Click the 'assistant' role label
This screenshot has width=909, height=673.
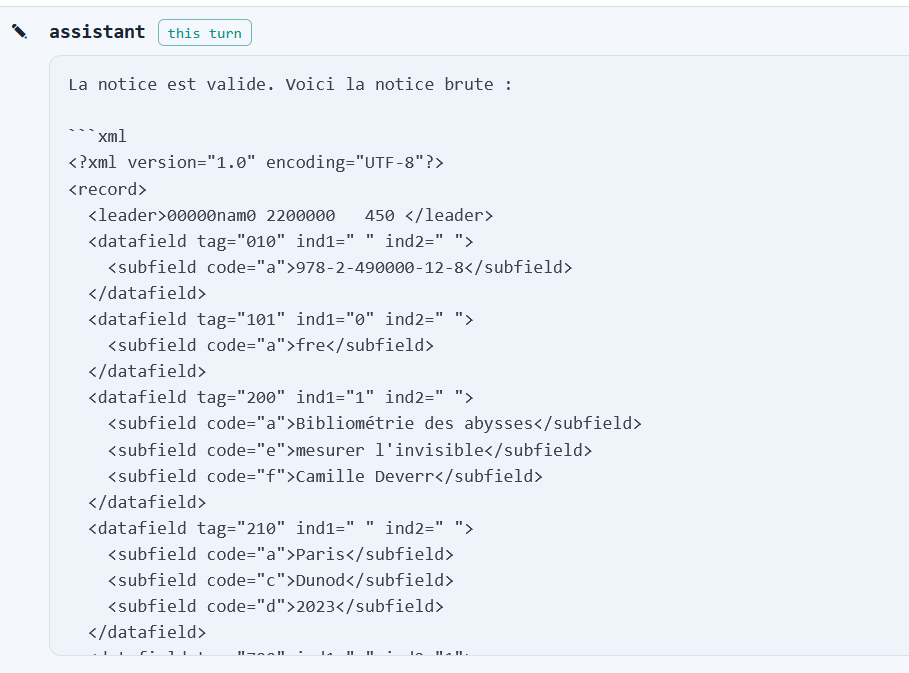click(x=97, y=31)
